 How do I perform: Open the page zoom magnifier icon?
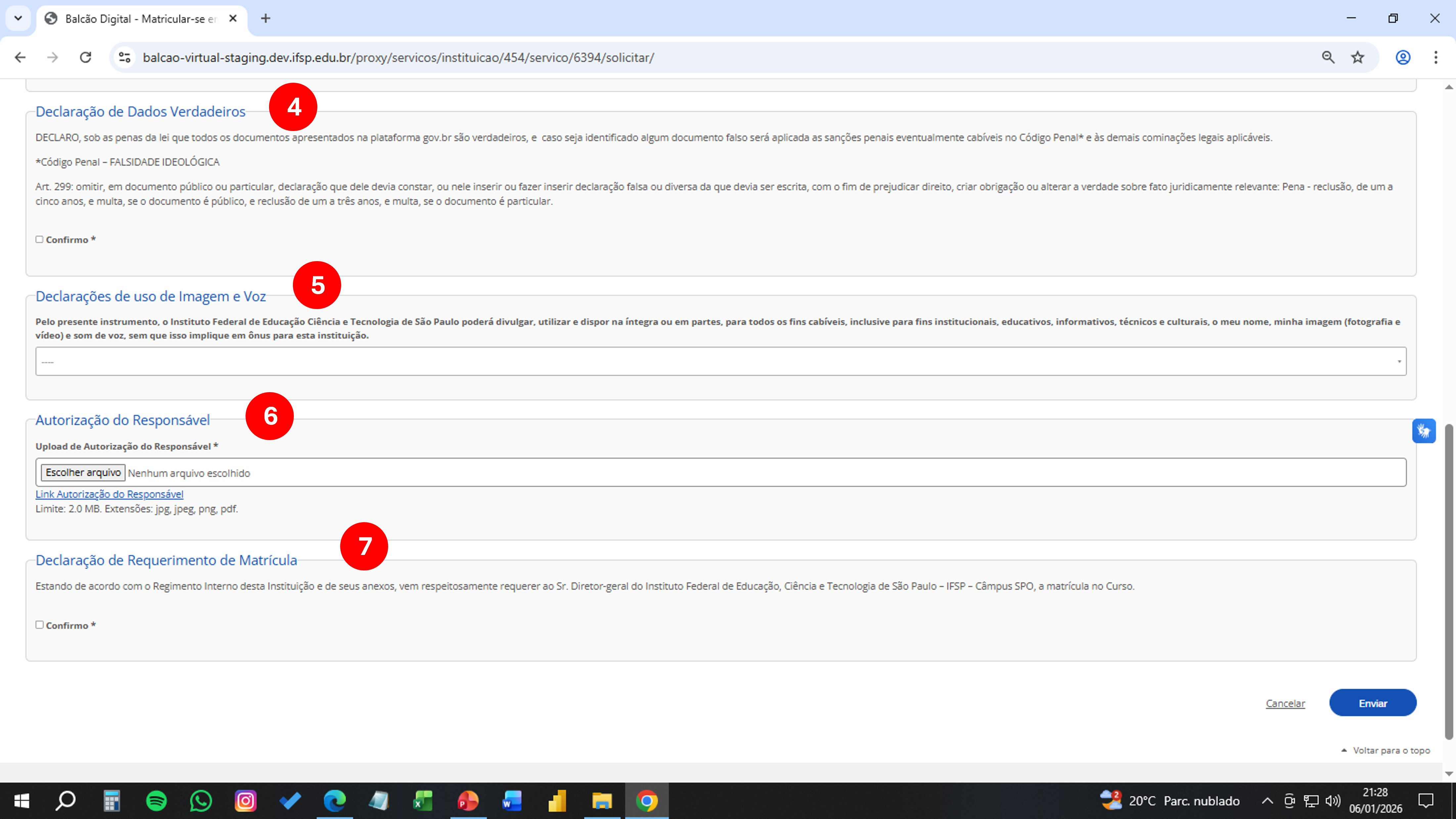[1328, 57]
